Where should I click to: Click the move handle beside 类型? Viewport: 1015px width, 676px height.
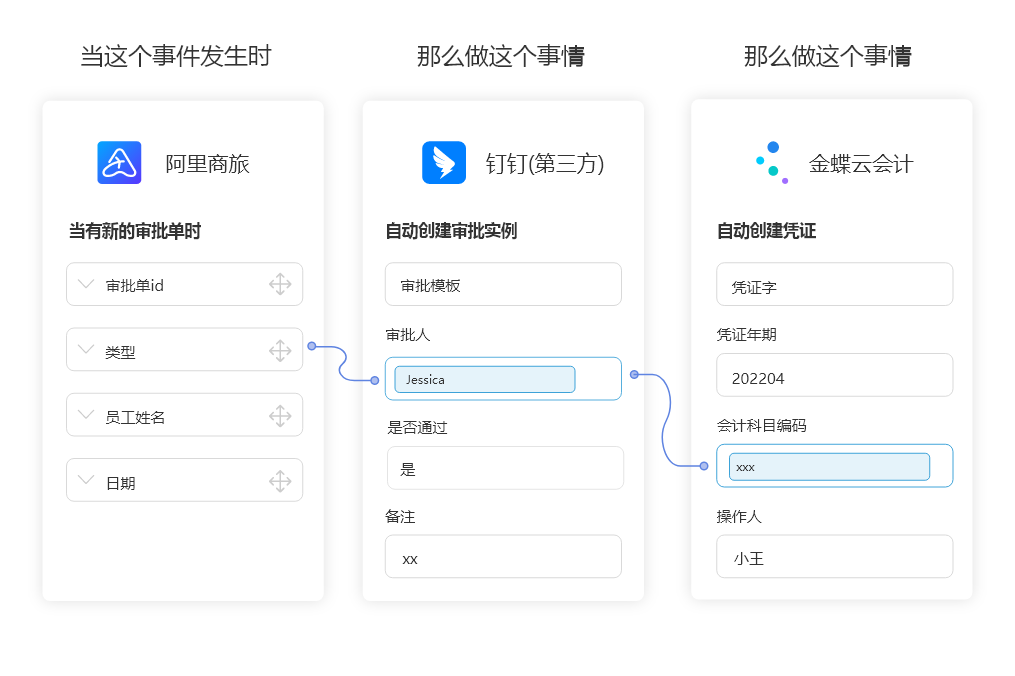click(x=281, y=349)
